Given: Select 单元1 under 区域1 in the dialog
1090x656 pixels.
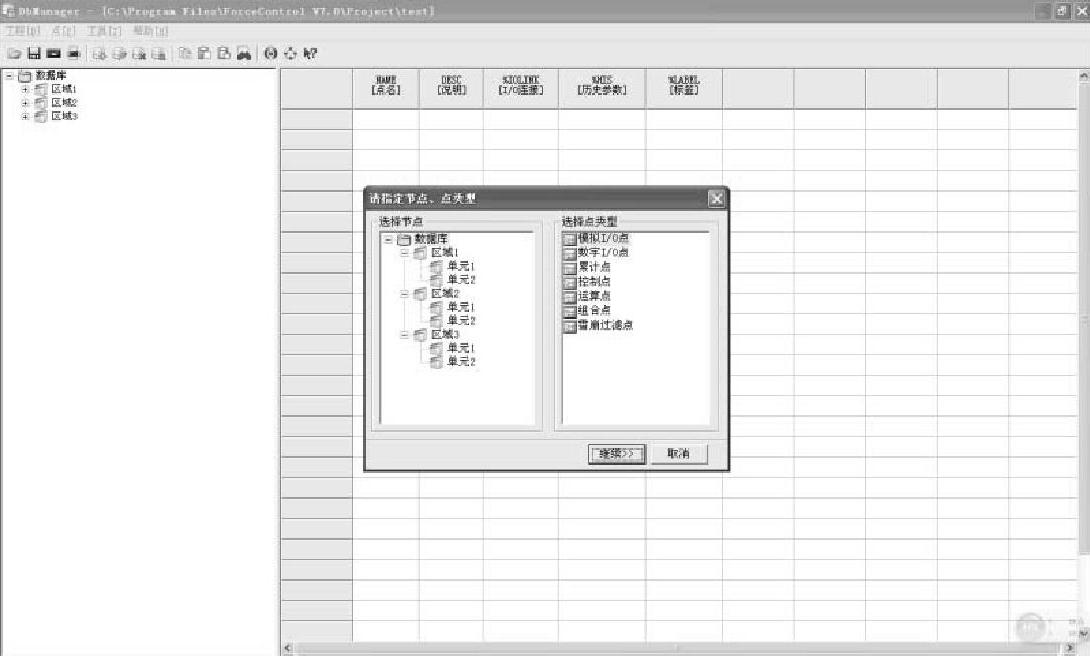Looking at the screenshot, I should [x=461, y=266].
